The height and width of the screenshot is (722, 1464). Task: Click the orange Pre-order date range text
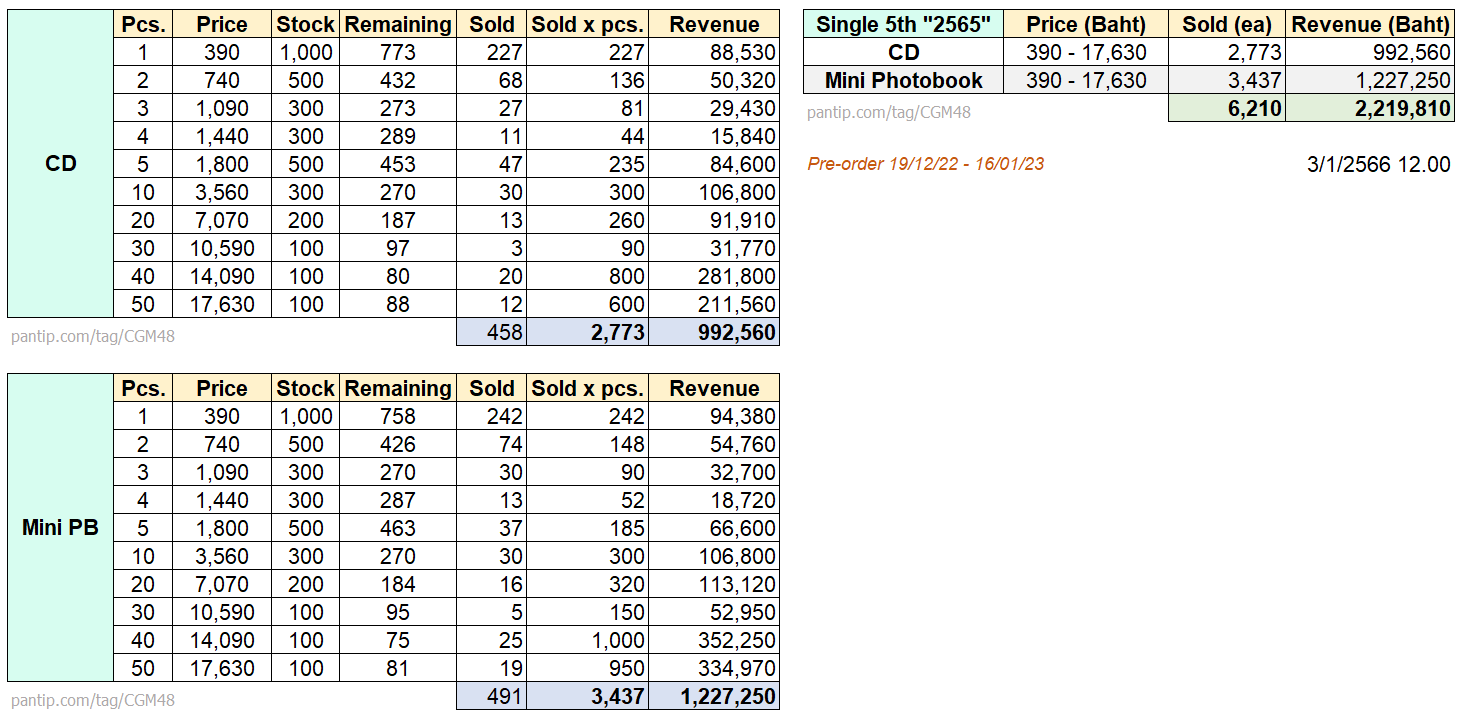coord(925,164)
